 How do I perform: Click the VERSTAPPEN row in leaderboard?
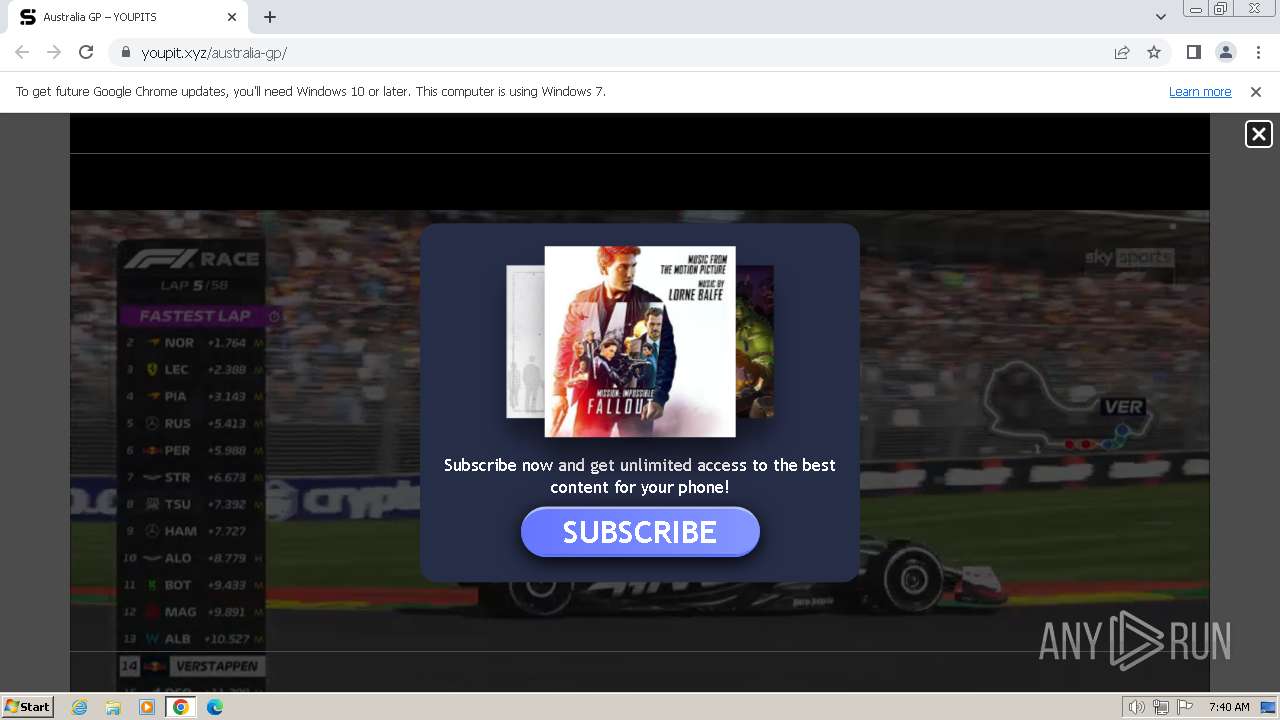193,666
